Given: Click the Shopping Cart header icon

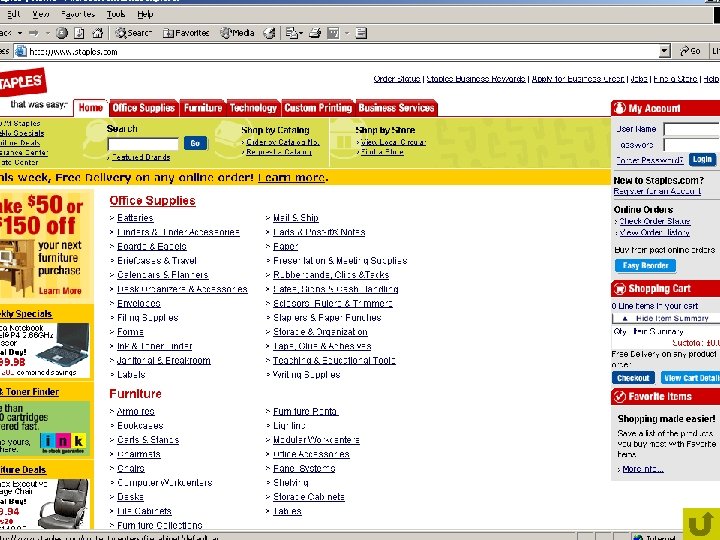Looking at the screenshot, I should (619, 289).
